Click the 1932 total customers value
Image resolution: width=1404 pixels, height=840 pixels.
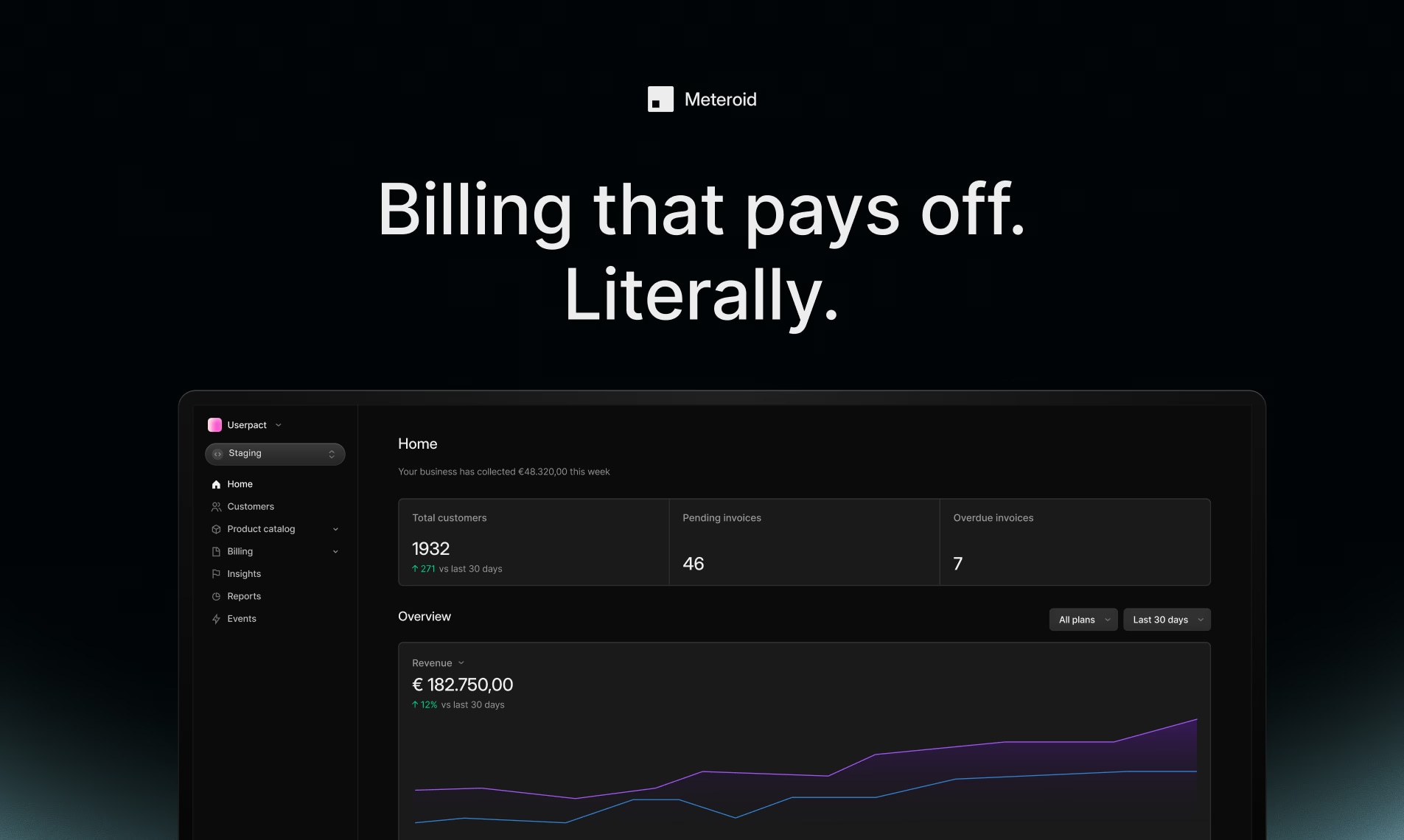click(x=430, y=549)
